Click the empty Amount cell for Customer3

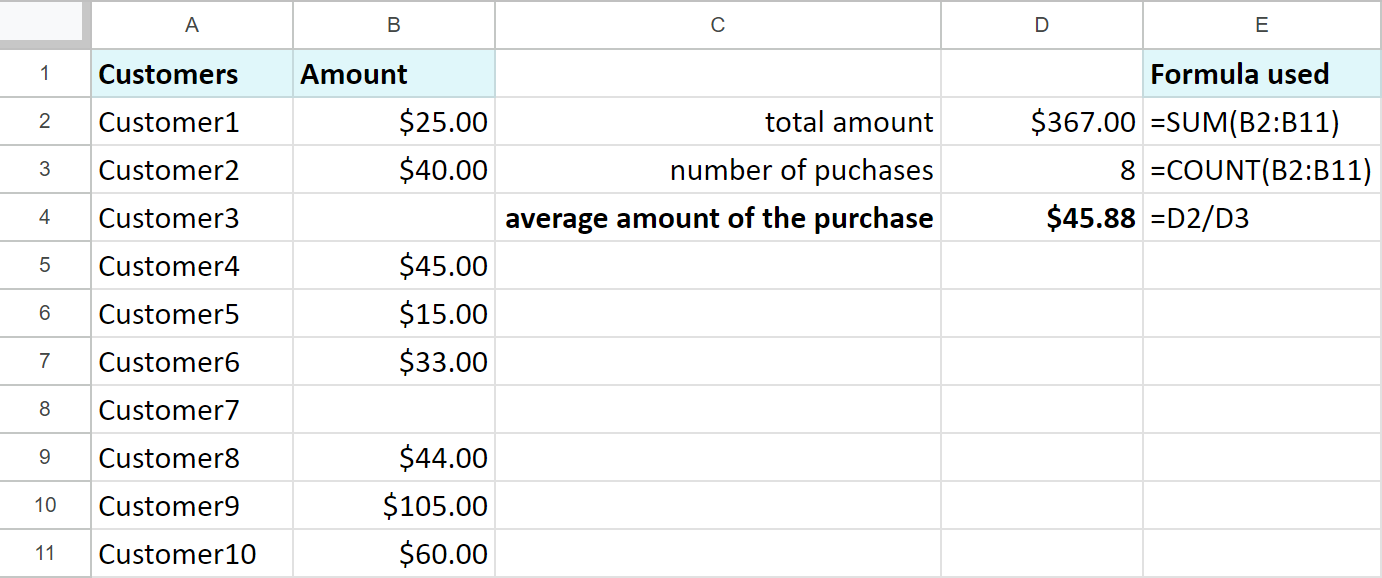pos(394,218)
